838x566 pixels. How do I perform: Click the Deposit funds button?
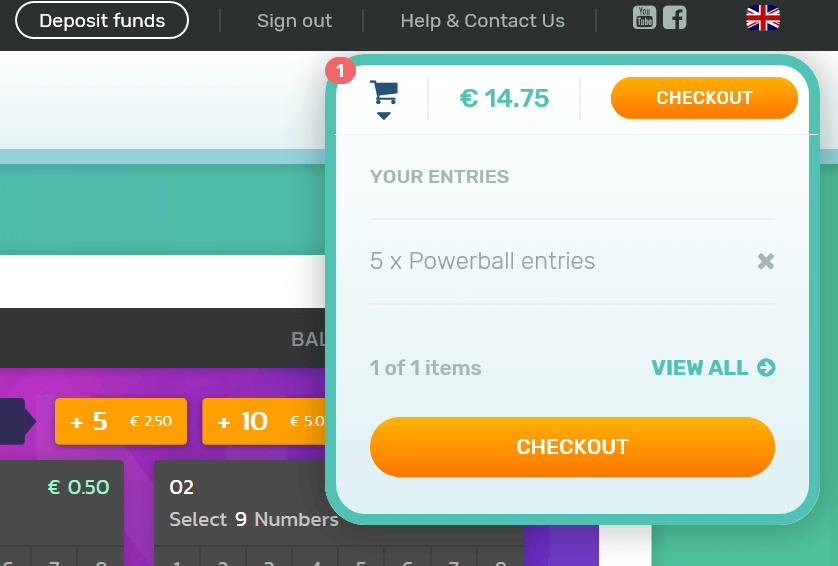[x=102, y=20]
